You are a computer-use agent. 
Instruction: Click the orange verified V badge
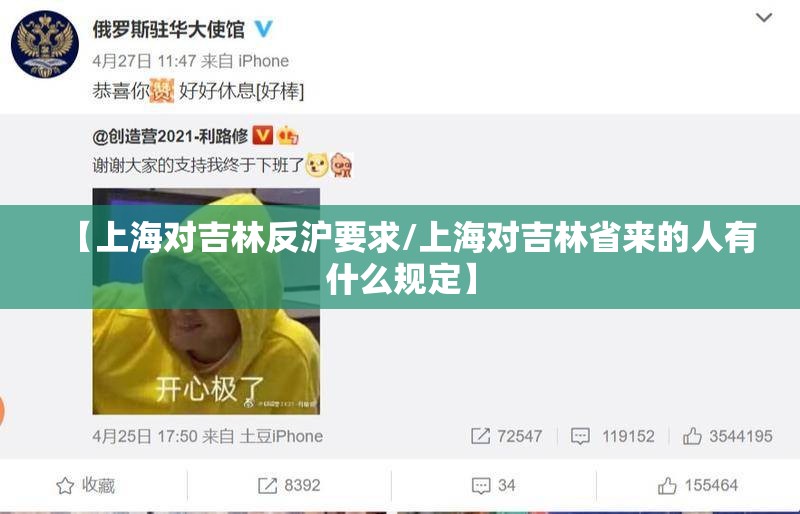coord(263,135)
